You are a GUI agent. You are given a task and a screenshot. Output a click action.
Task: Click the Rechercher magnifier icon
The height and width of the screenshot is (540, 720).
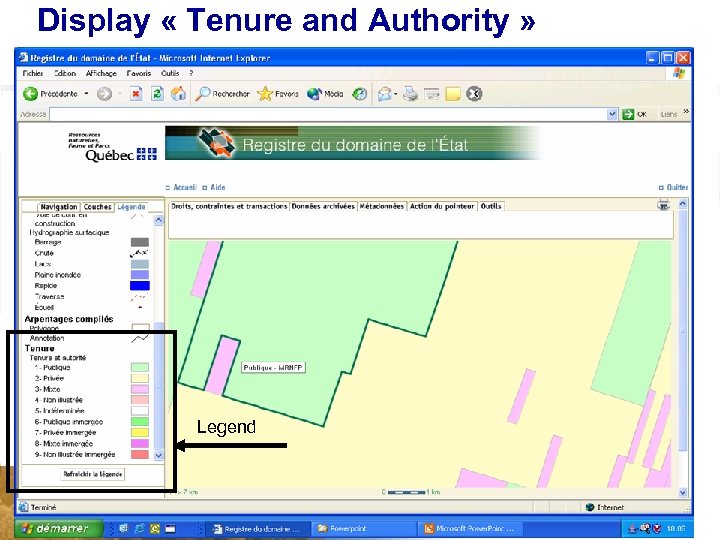(202, 94)
